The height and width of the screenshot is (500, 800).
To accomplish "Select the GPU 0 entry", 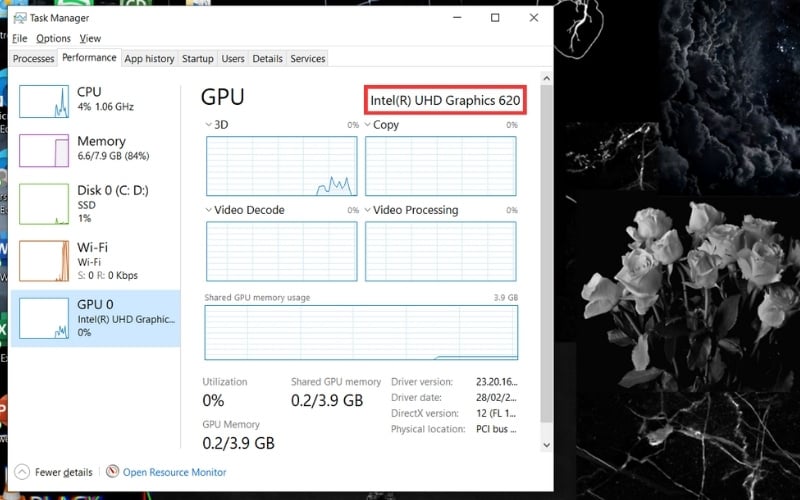I will 95,318.
